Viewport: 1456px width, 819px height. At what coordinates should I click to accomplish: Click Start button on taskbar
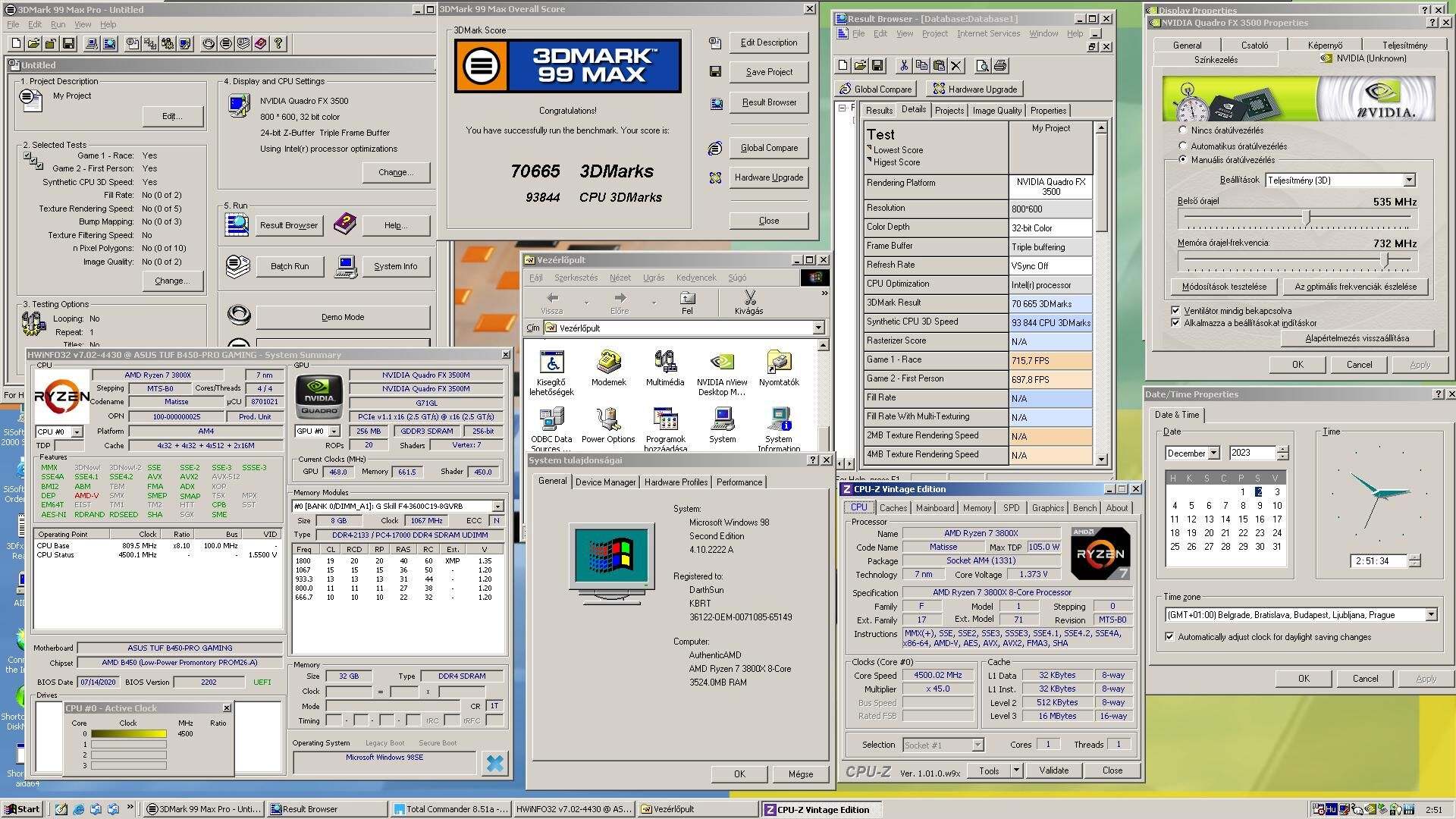pos(21,809)
